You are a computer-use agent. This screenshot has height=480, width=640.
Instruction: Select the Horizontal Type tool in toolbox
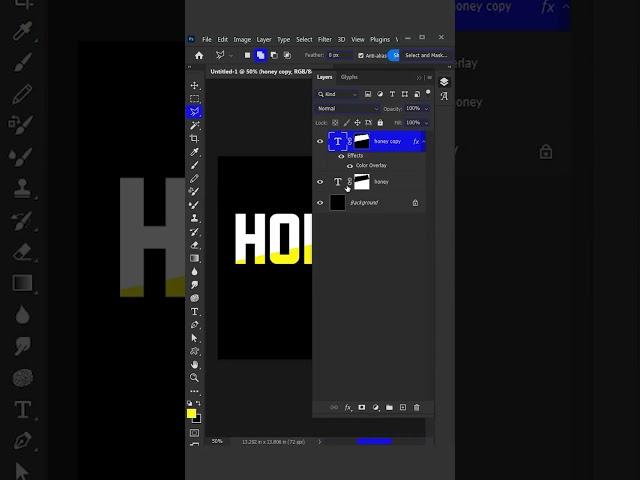194,311
